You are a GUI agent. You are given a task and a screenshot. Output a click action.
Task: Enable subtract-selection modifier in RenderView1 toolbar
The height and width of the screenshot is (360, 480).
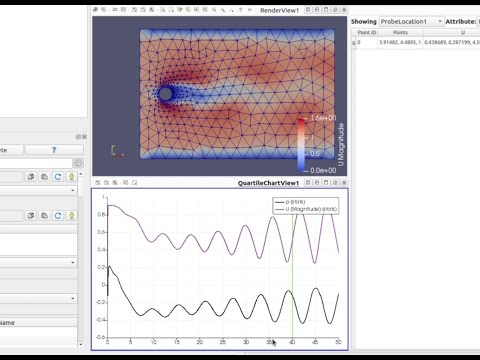[x=143, y=10]
